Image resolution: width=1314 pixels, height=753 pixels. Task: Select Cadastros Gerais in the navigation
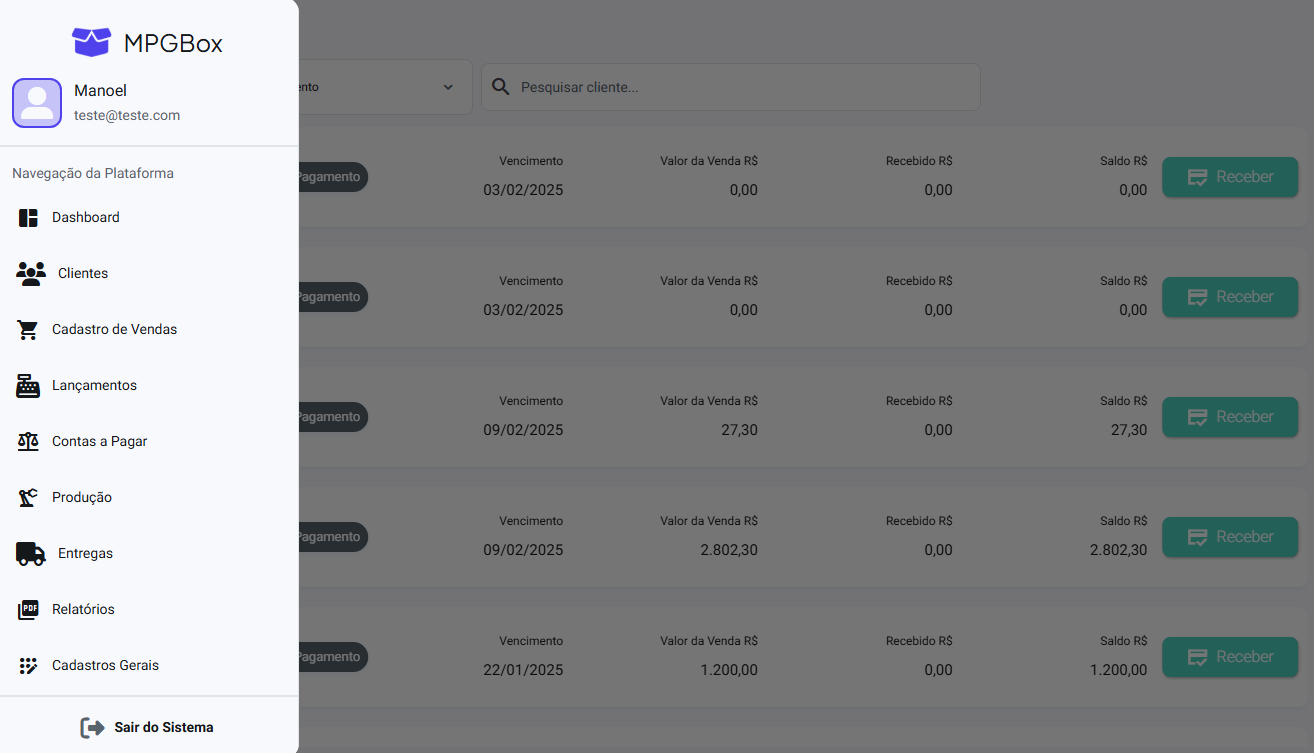(x=105, y=666)
